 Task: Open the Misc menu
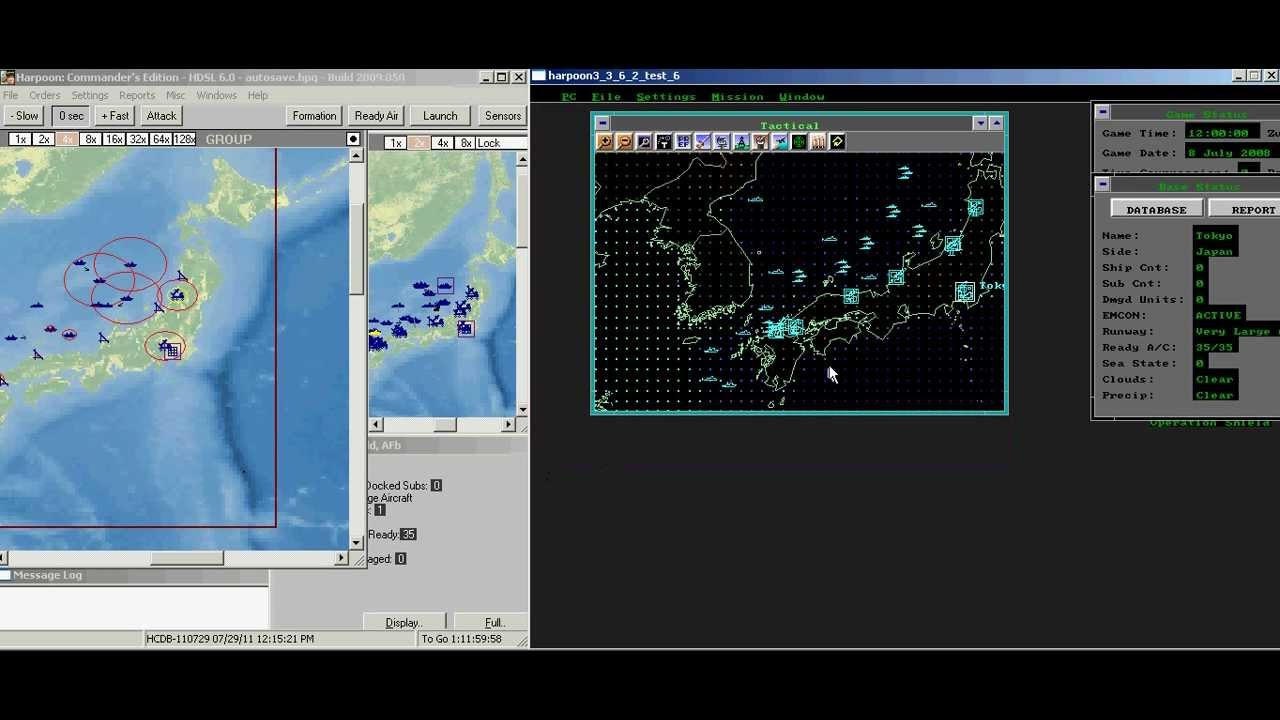pos(176,95)
